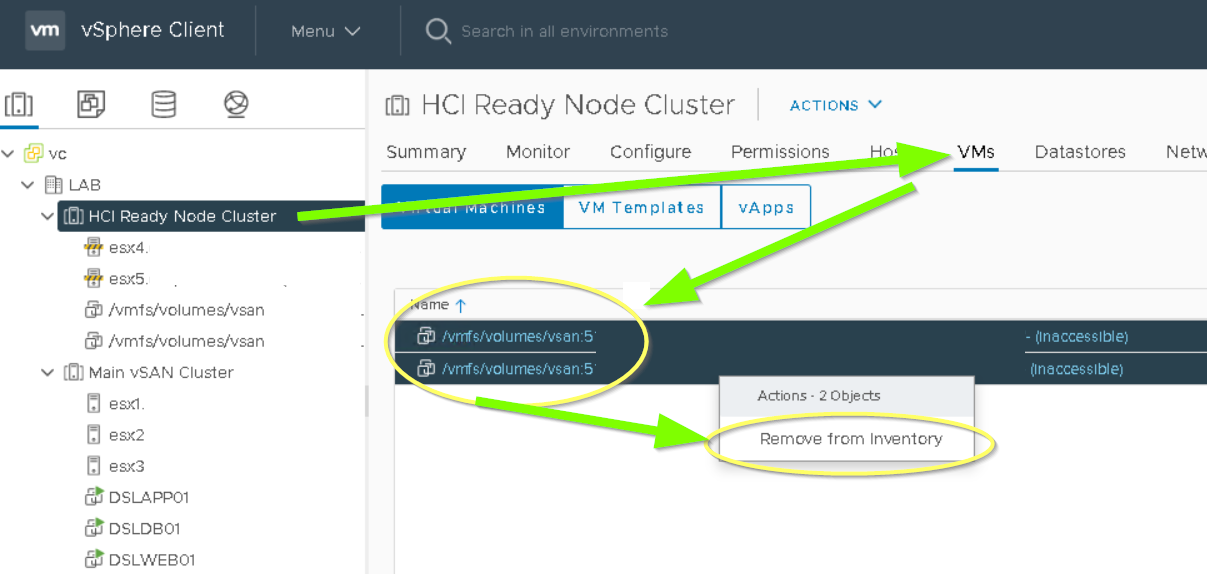Open the Menu dropdown
The width and height of the screenshot is (1207, 574).
(325, 31)
